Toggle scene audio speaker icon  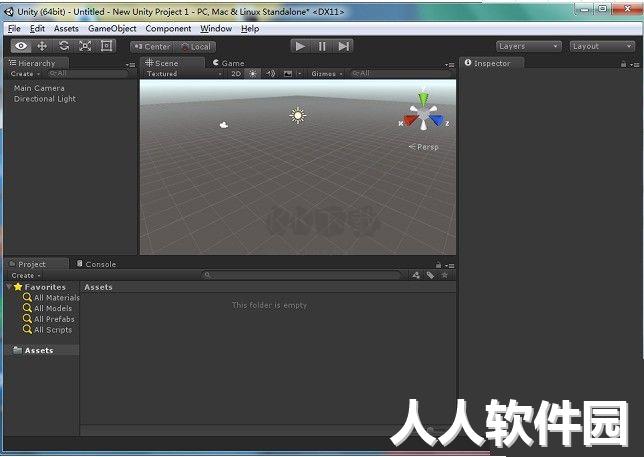point(270,74)
